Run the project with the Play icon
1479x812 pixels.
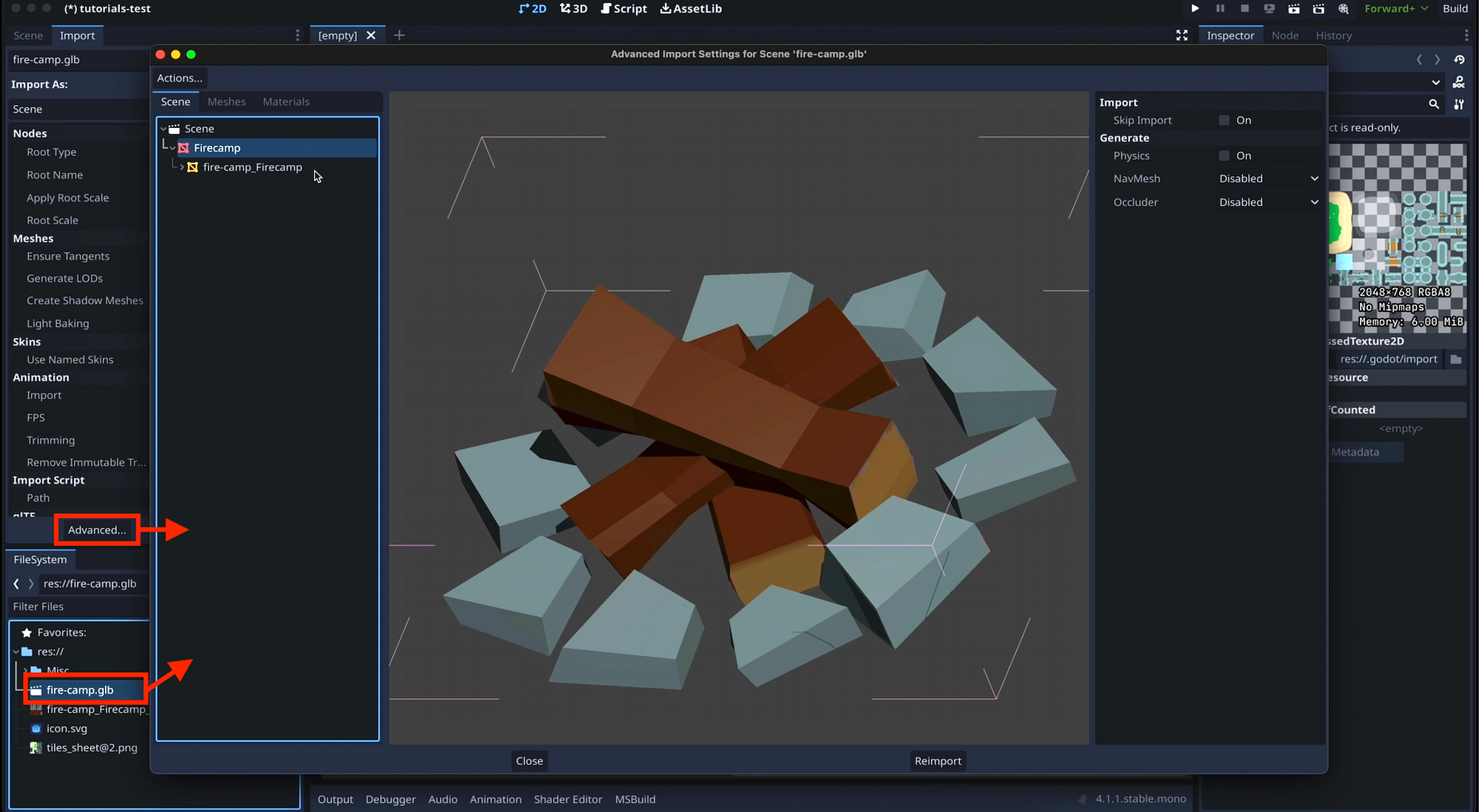(x=1195, y=8)
